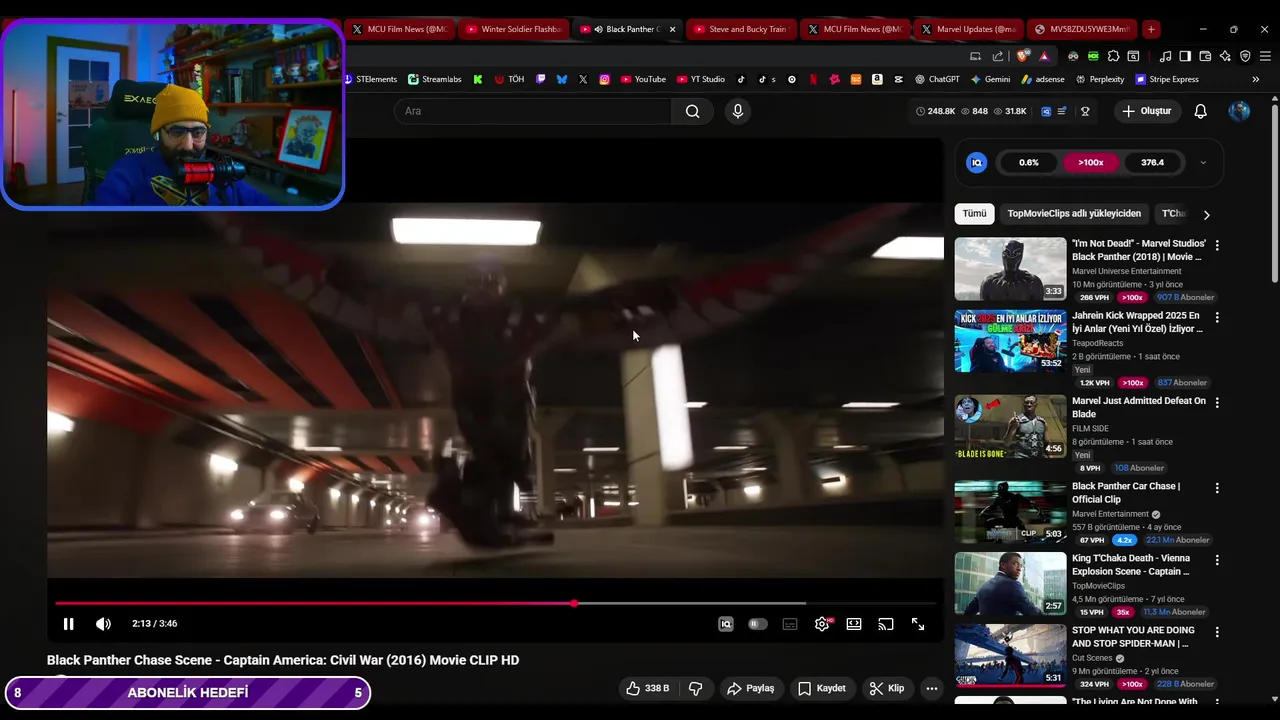The width and height of the screenshot is (1280, 720).
Task: Open vidIQ overlay icon in player controls
Action: click(726, 624)
